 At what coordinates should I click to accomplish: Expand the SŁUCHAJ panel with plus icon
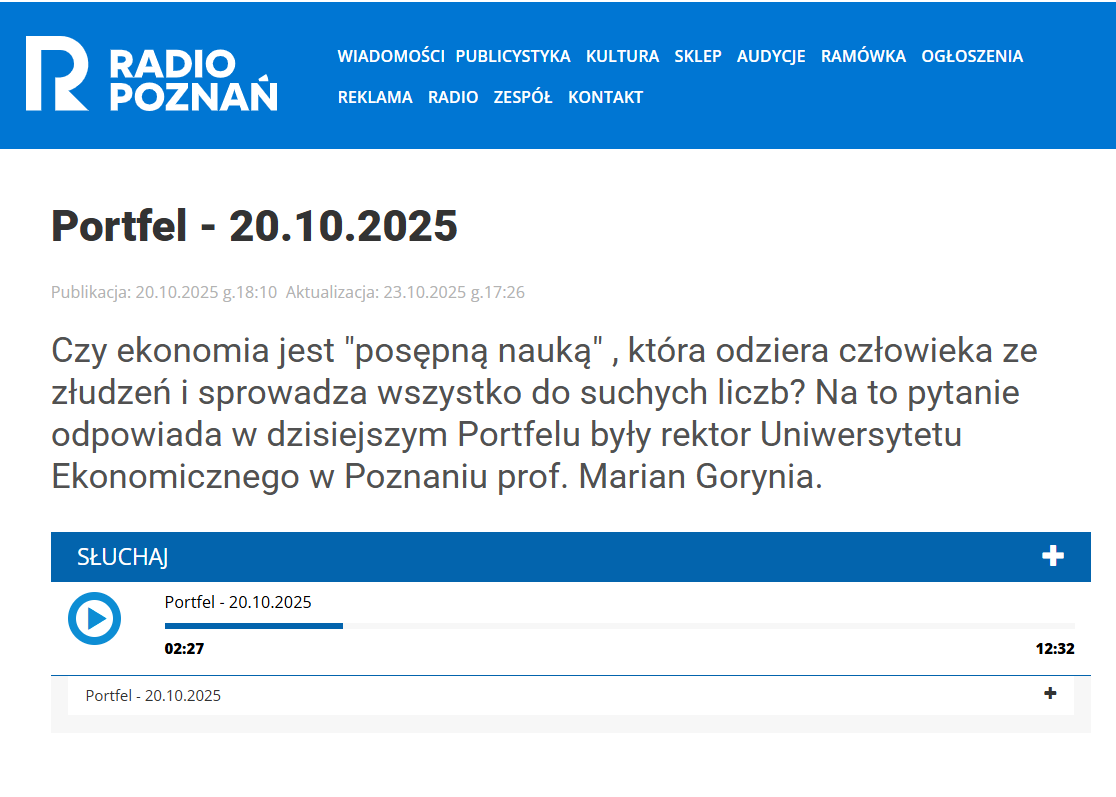[1052, 556]
